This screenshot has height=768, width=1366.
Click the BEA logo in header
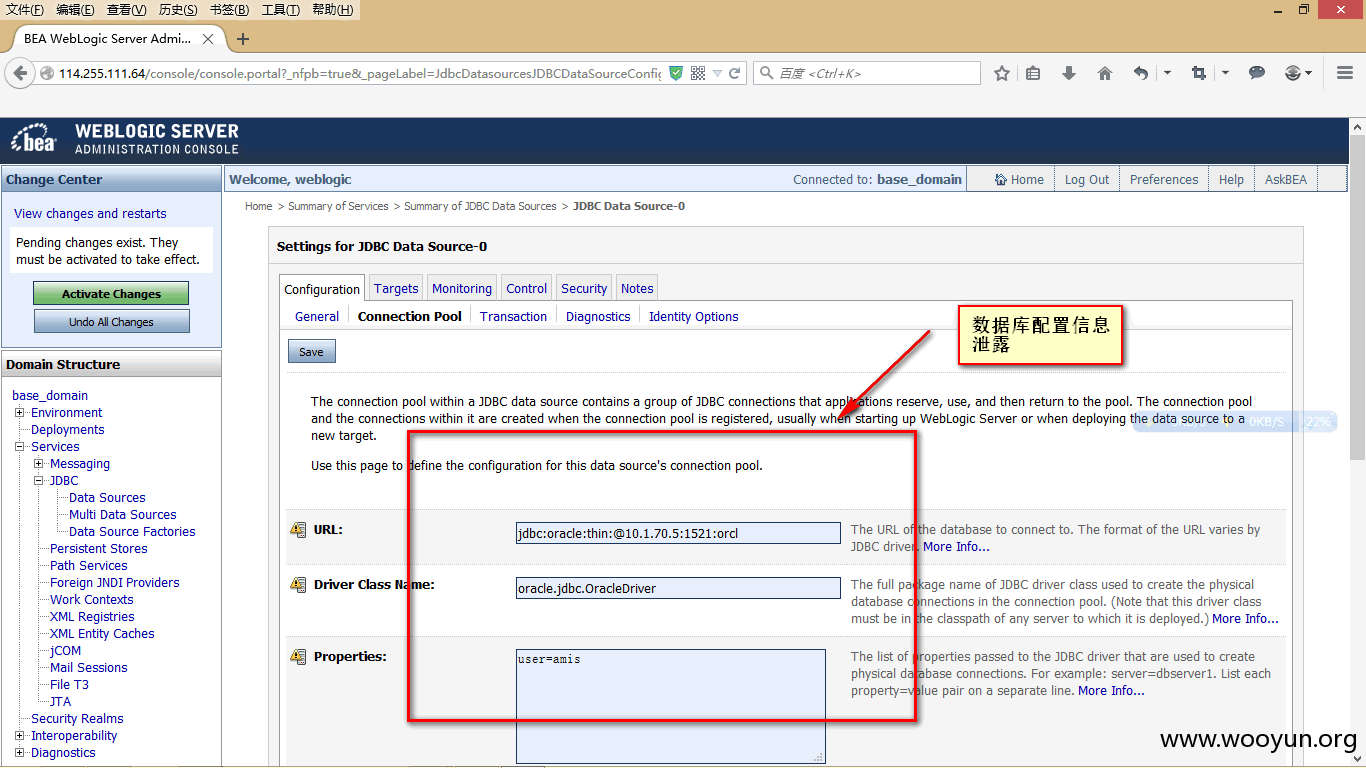pyautogui.click(x=33, y=138)
